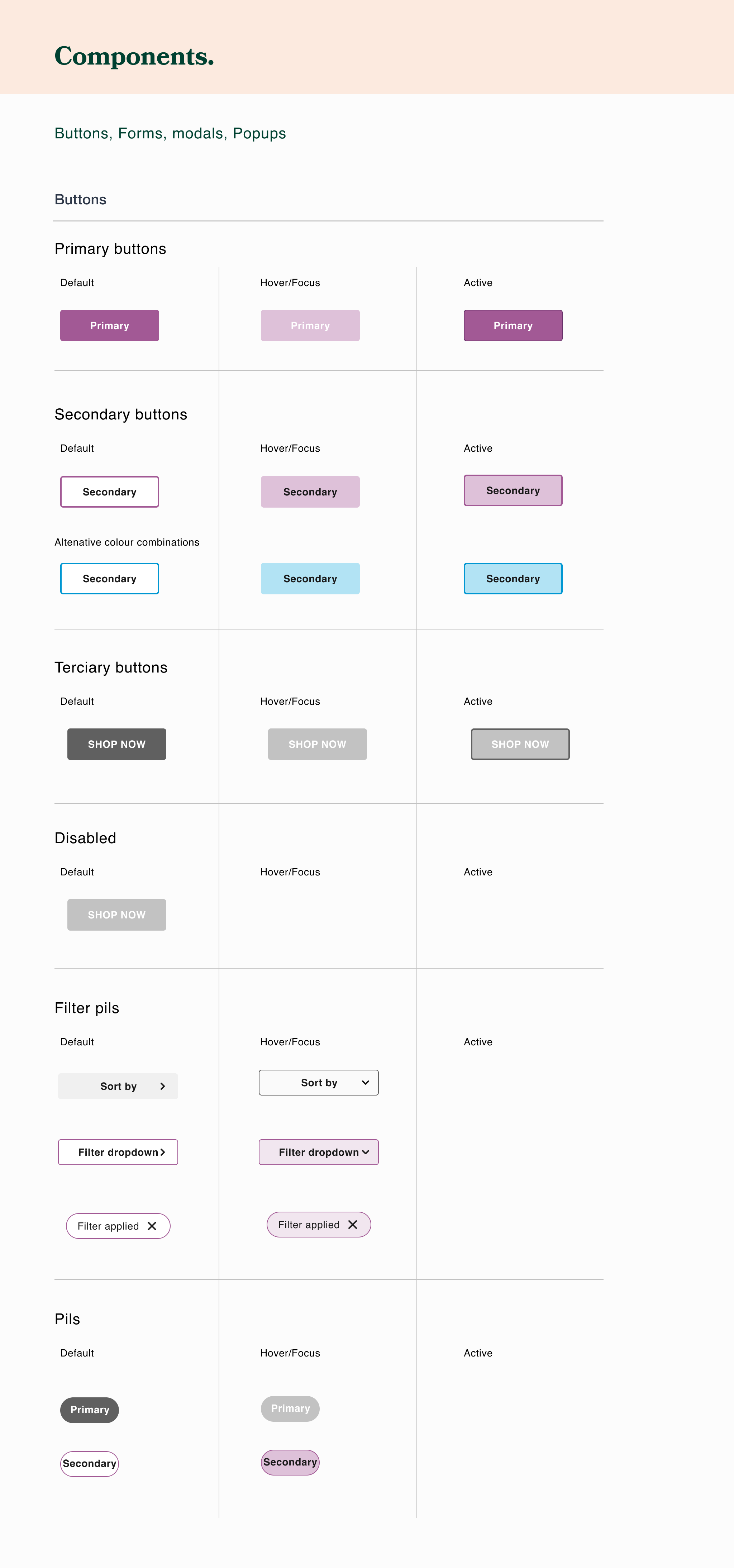Viewport: 734px width, 1568px height.
Task: Click the dark grey default SHOP NOW button
Action: pyautogui.click(x=116, y=744)
